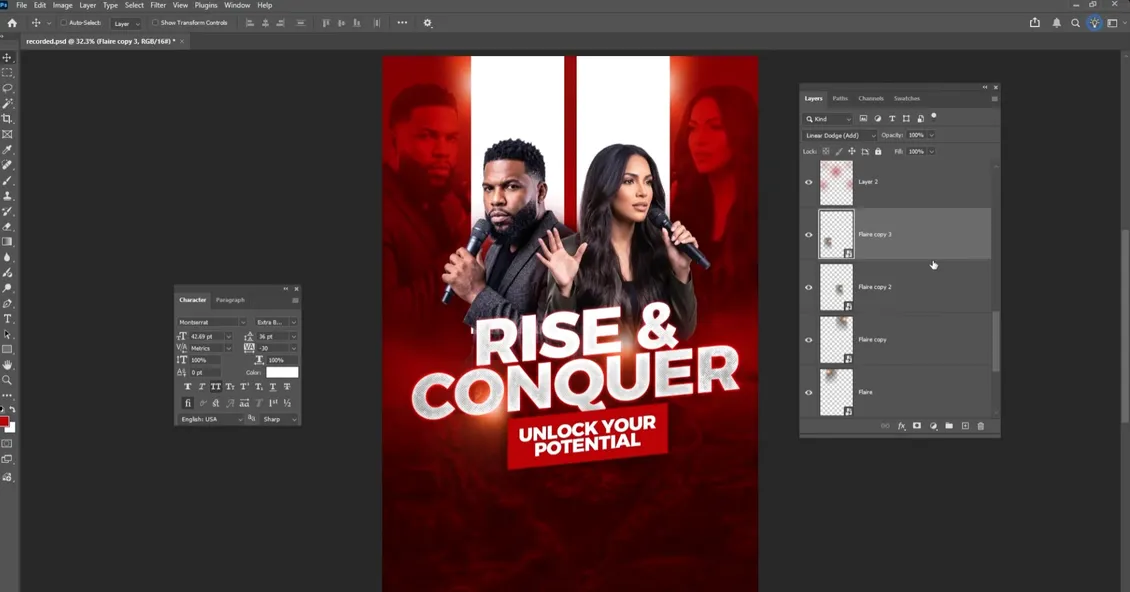1130x592 pixels.
Task: Select the Flaire copy 2 layer thumbnail
Action: [836, 287]
